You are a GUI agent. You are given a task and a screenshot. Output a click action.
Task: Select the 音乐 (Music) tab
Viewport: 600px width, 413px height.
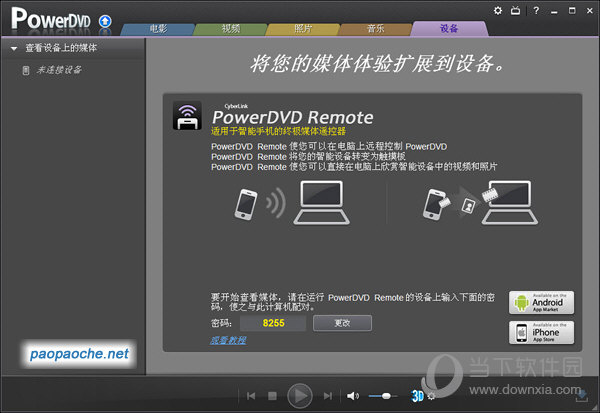(x=375, y=29)
